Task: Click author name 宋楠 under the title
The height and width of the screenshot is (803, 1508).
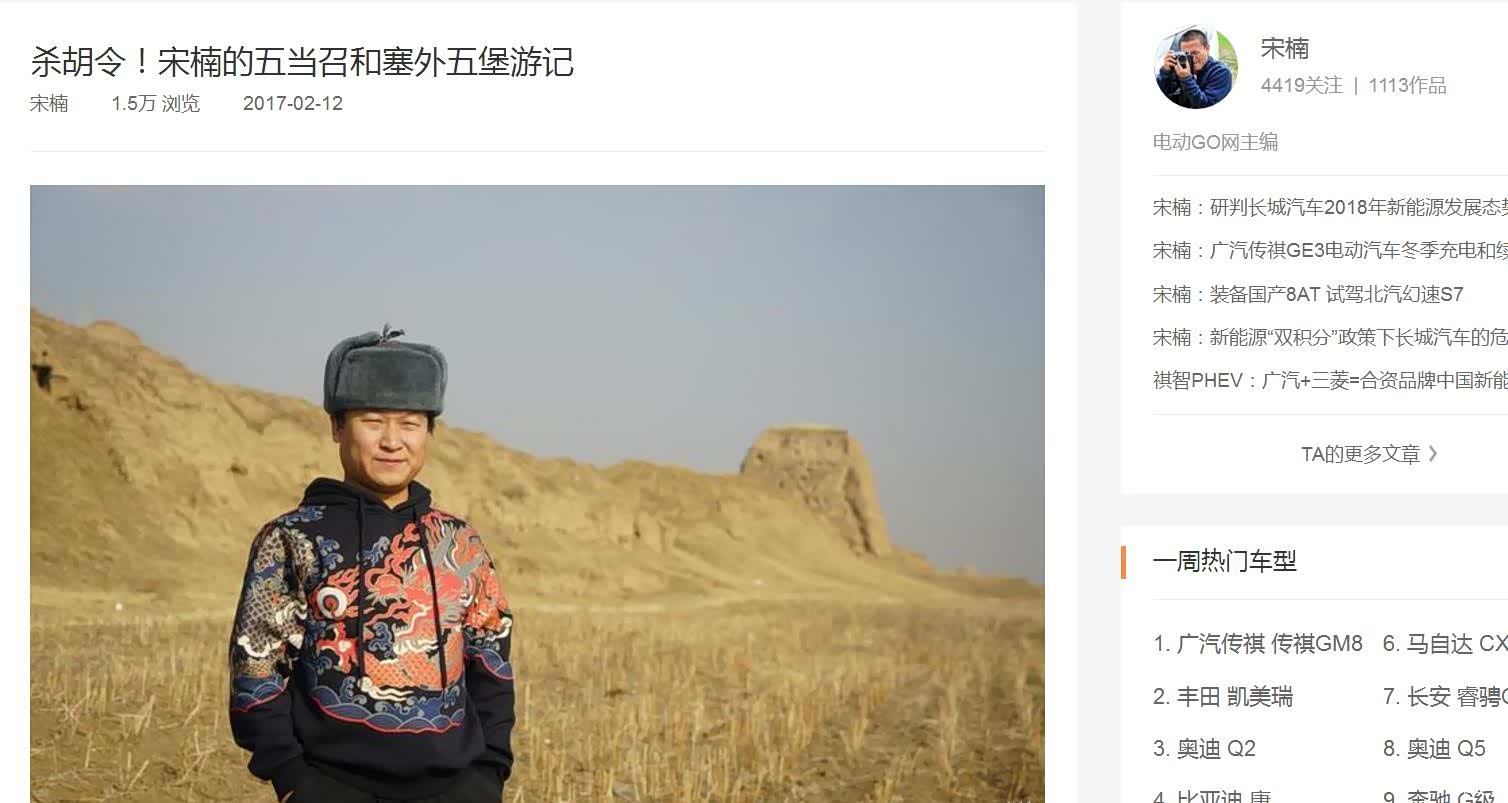Action: coord(49,103)
